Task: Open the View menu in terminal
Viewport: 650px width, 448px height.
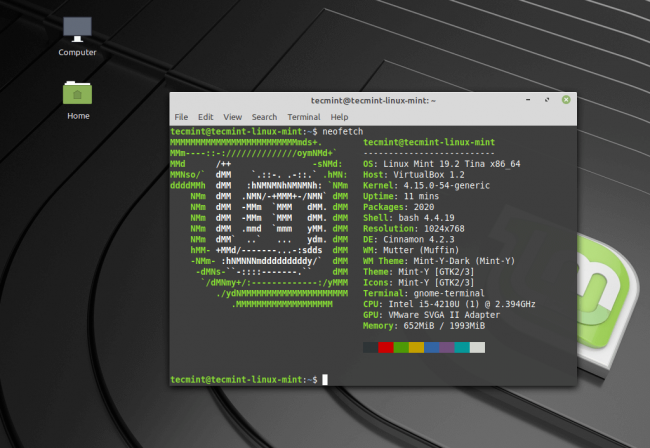Action: [233, 117]
